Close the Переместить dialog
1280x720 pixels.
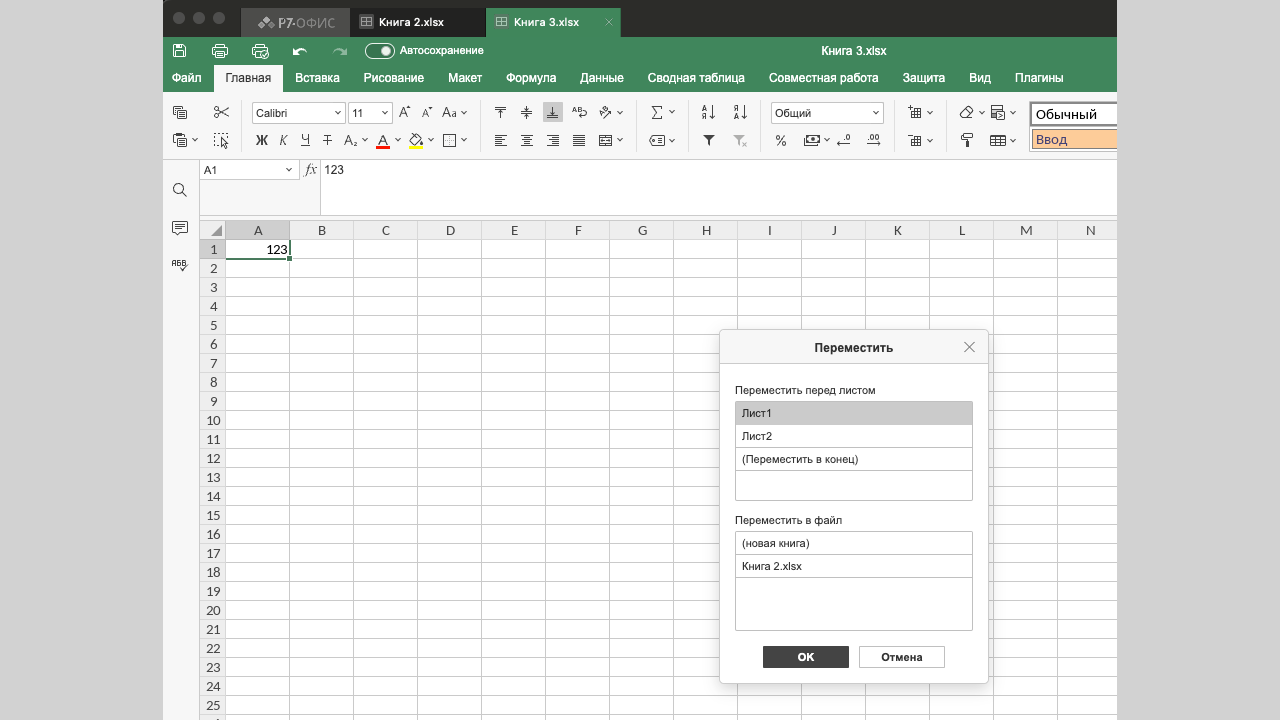click(x=969, y=347)
